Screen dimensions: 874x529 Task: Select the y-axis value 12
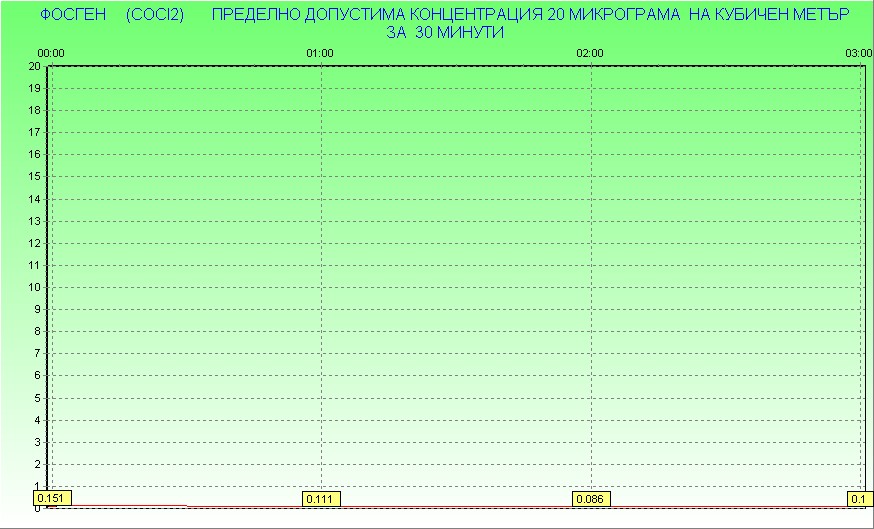pyautogui.click(x=34, y=243)
